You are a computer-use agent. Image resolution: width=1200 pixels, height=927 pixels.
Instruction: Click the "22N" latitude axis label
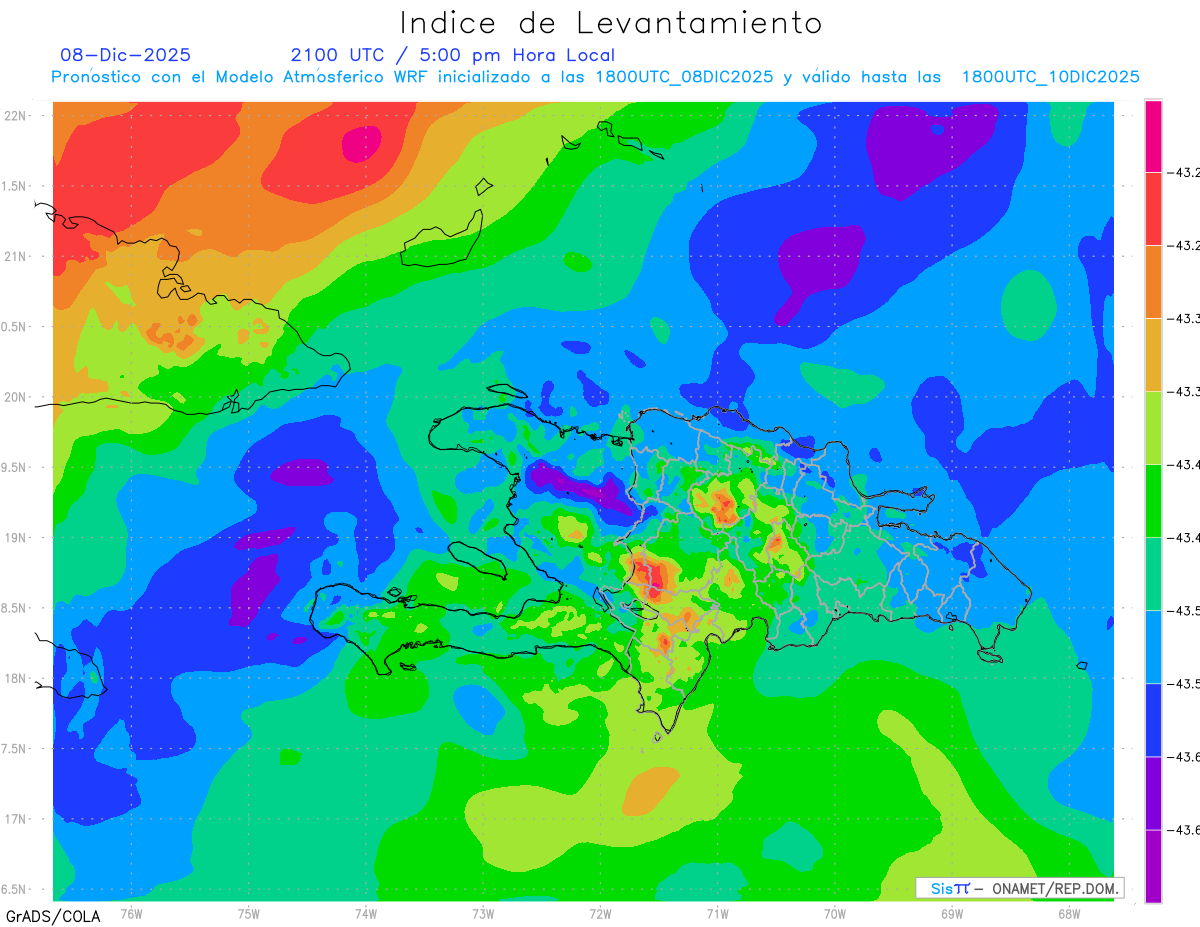point(15,116)
